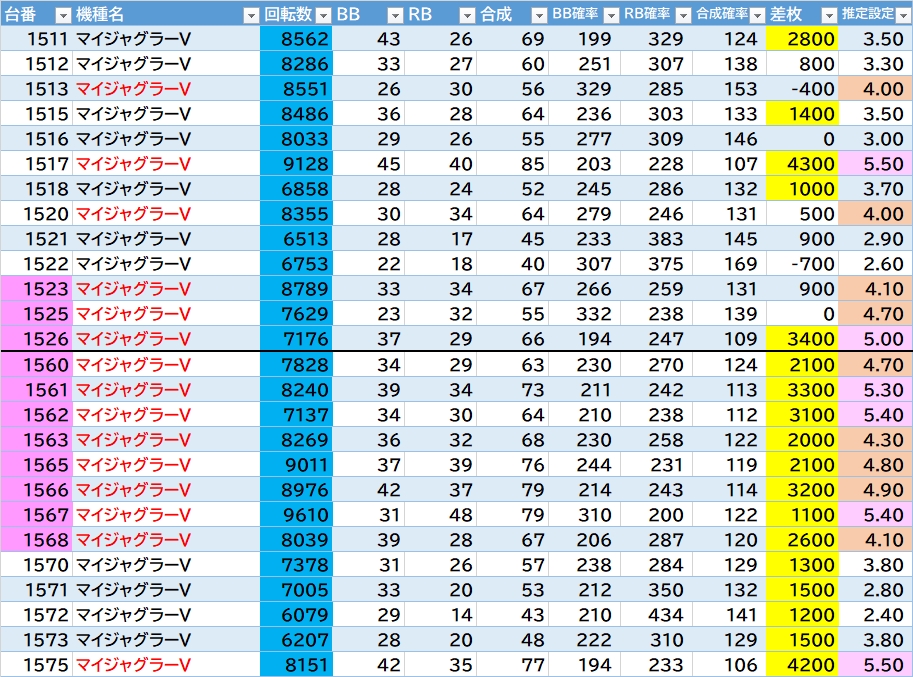The image size is (913, 677).
Task: Select machine number cell 1513
Action: click(x=36, y=88)
